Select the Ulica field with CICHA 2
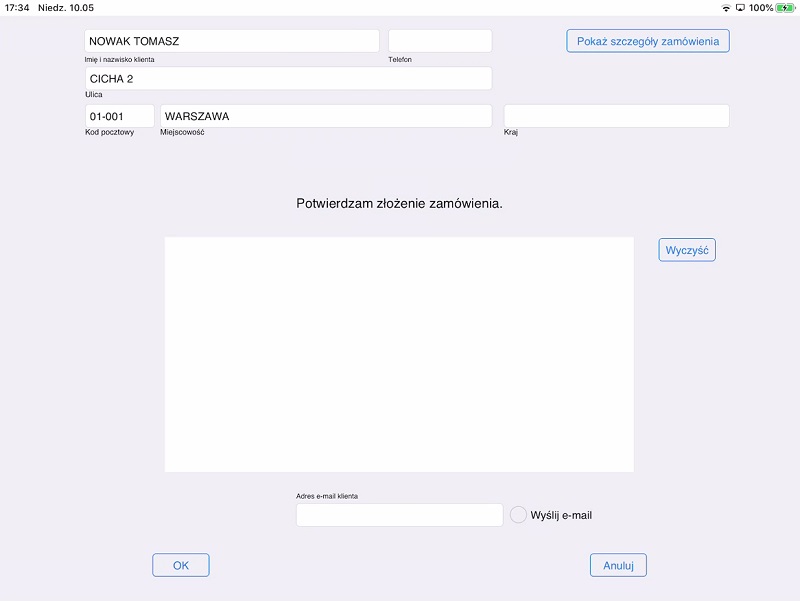This screenshot has width=800, height=601. (289, 79)
